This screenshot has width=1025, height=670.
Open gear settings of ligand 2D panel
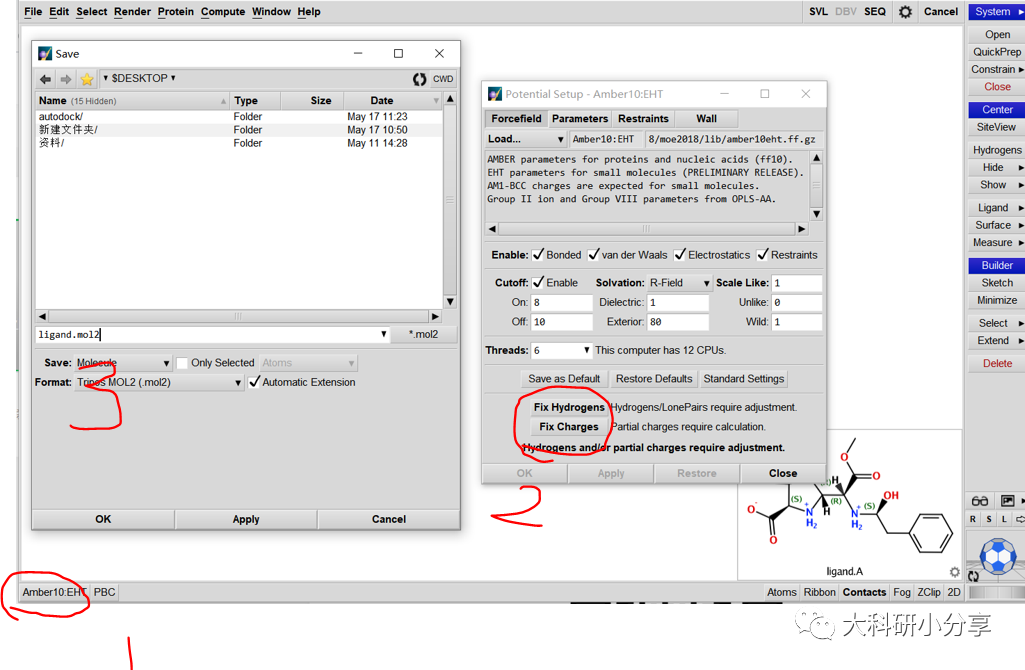click(x=954, y=572)
